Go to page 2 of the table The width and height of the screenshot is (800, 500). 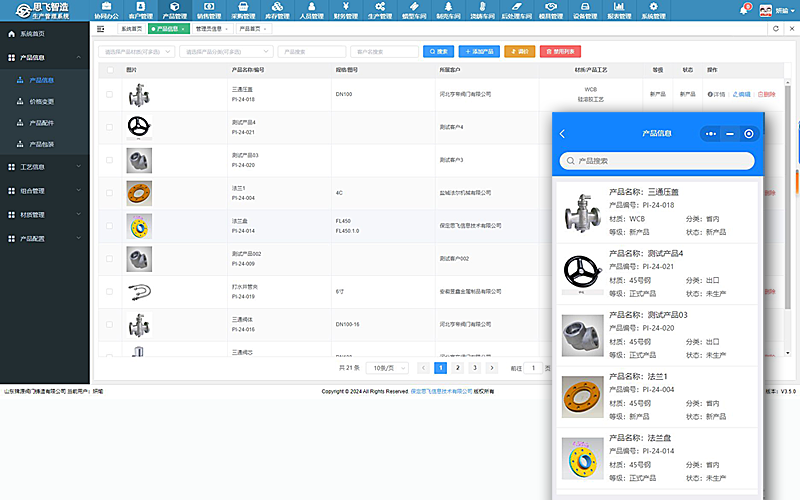point(457,368)
